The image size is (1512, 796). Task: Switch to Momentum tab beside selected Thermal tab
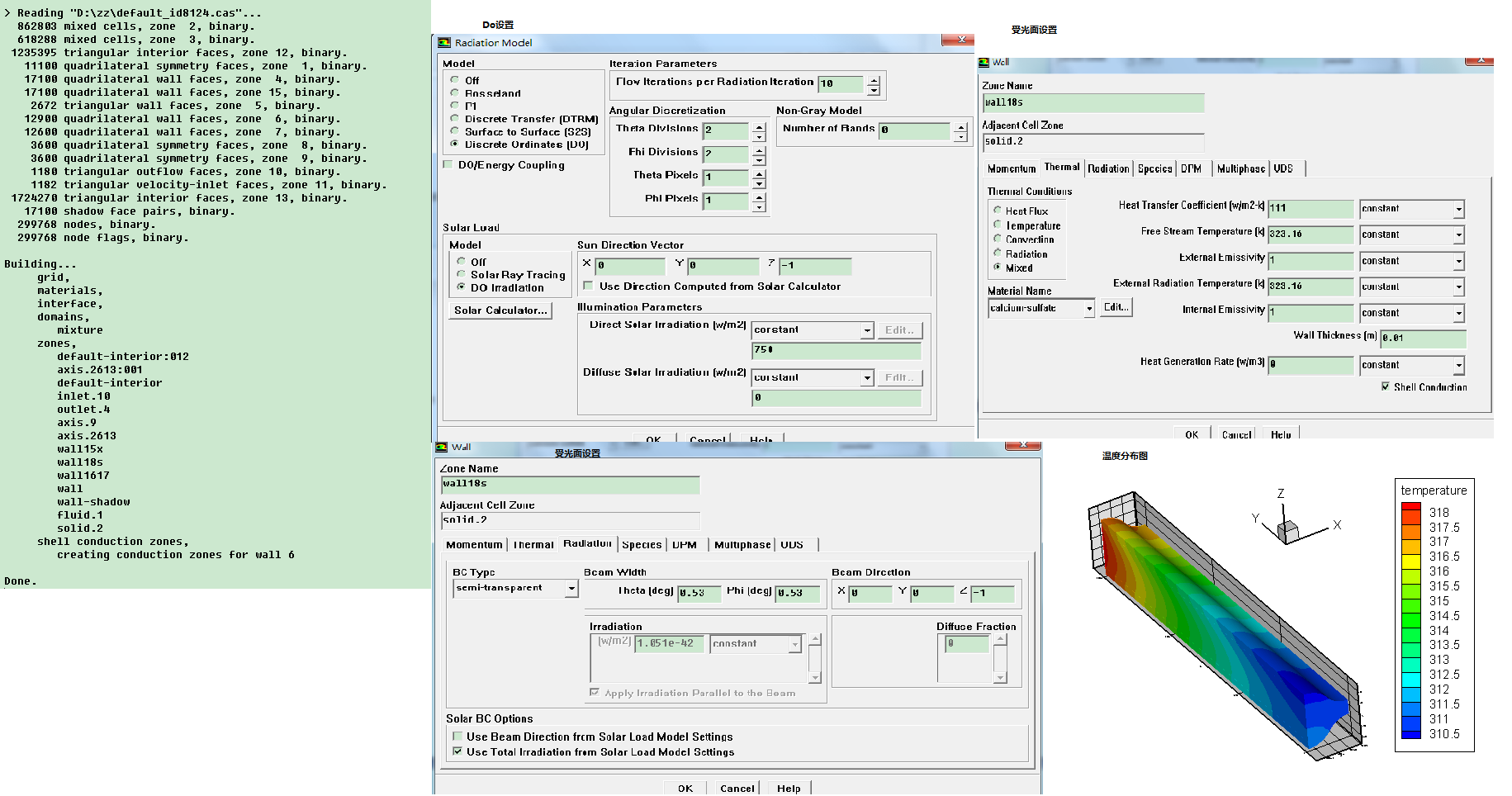click(1011, 168)
